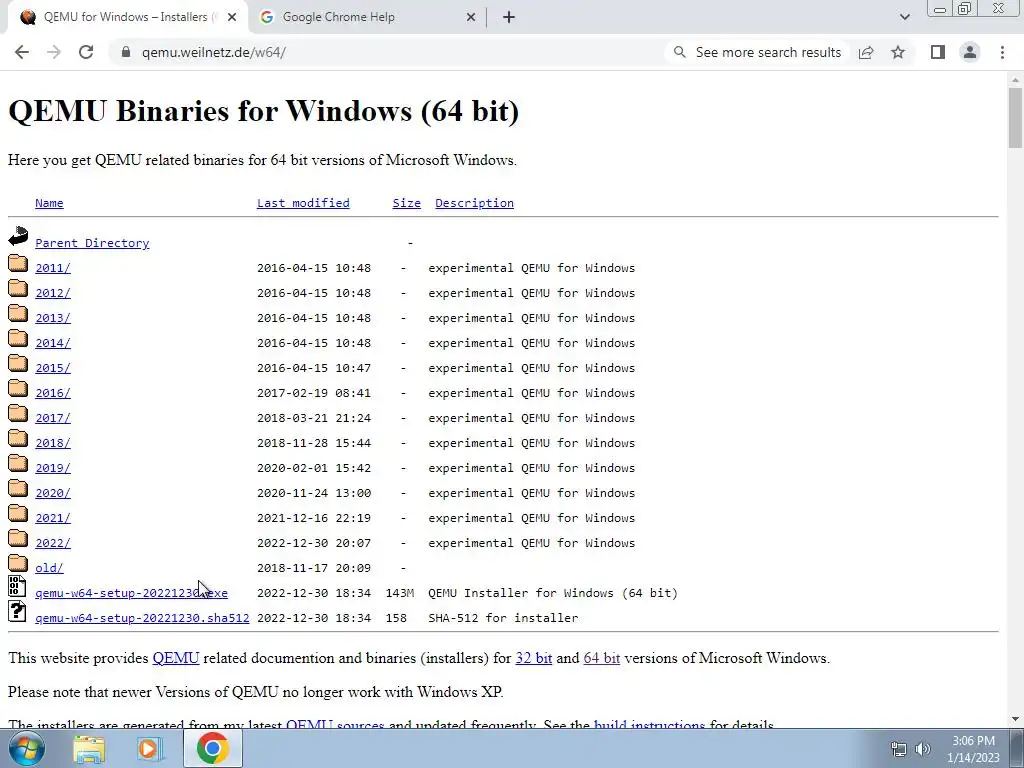Image resolution: width=1024 pixels, height=768 pixels.
Task: Open File Explorer from the taskbar
Action: tap(89, 748)
